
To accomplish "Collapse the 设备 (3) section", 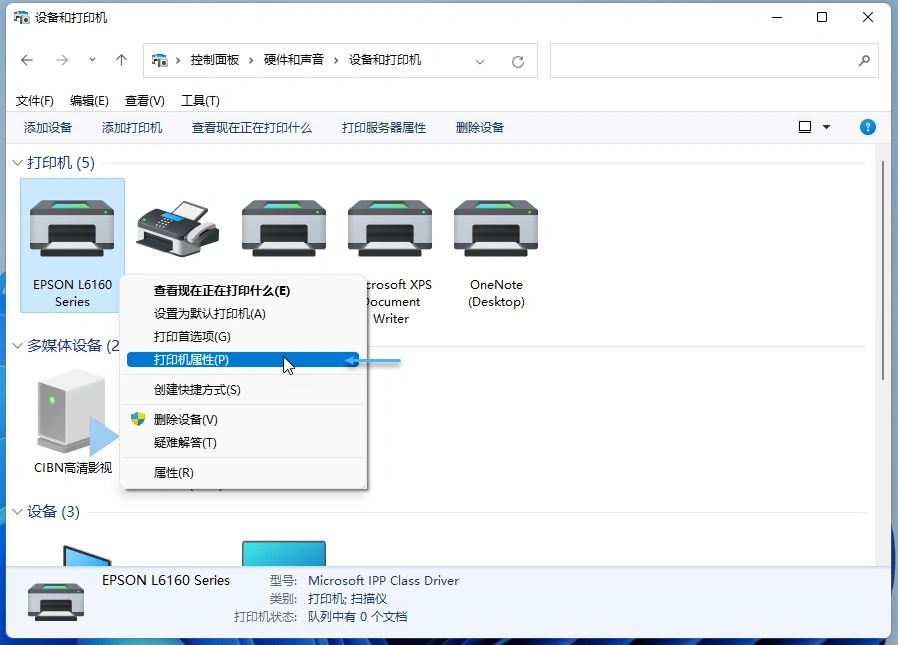I will coord(16,512).
